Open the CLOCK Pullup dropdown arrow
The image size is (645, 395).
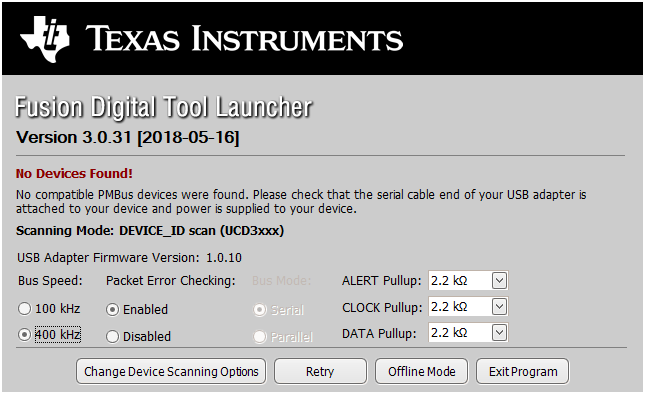click(499, 307)
